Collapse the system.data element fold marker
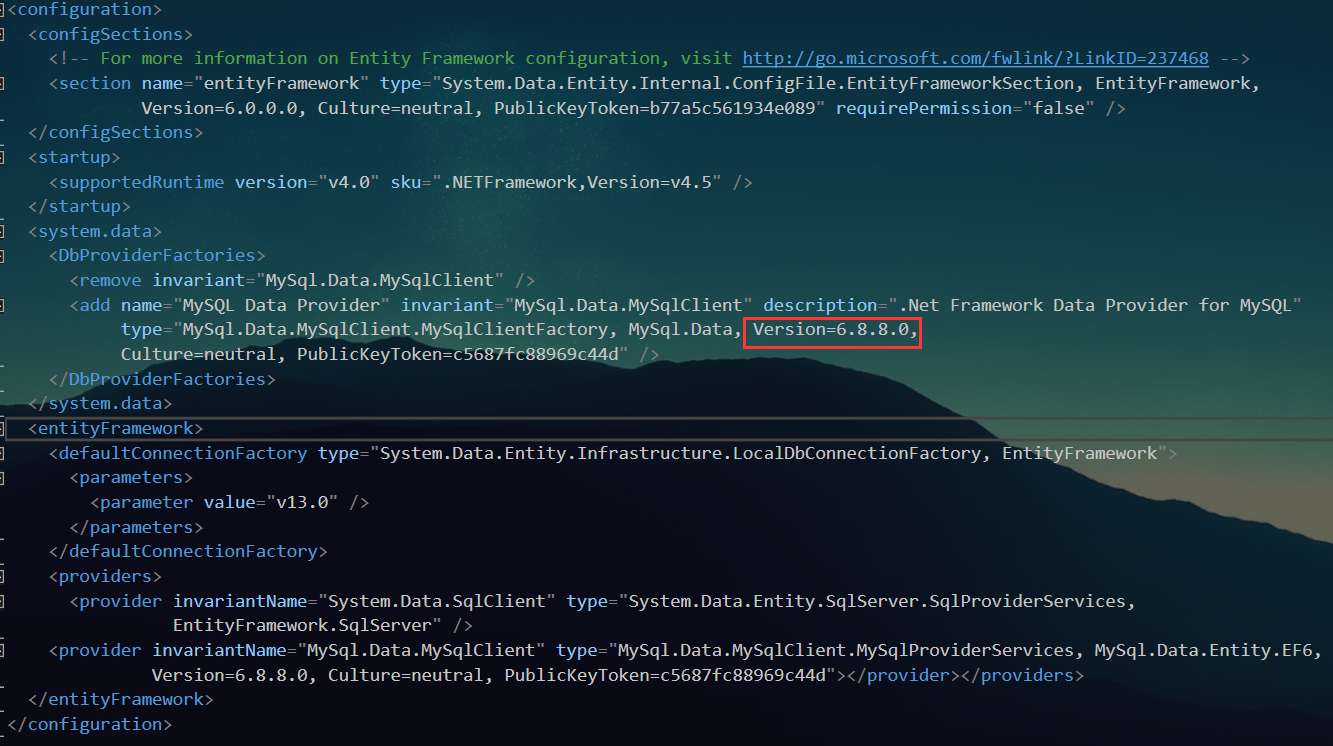 pos(2,231)
